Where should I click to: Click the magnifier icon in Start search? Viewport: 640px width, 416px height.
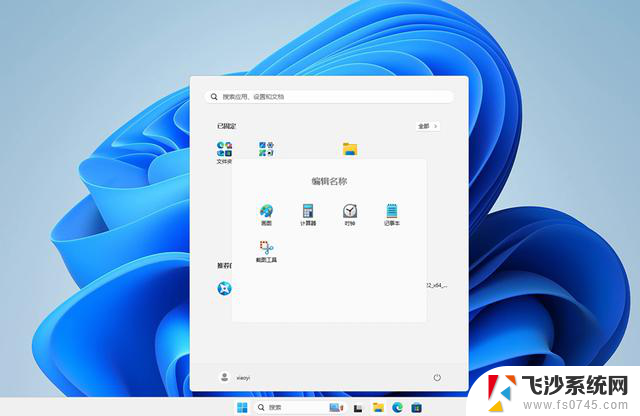tap(214, 97)
